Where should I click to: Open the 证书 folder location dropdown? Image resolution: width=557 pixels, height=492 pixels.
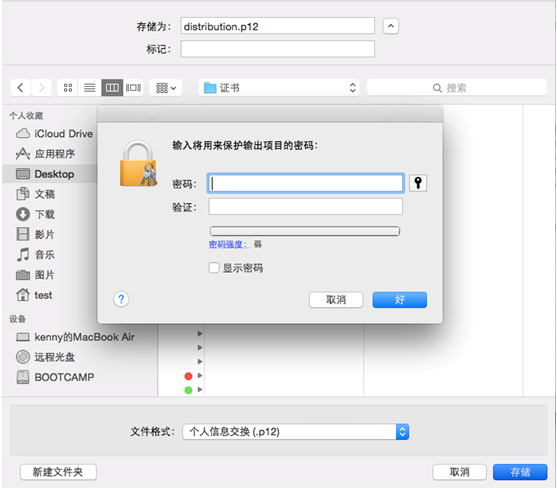[279, 87]
